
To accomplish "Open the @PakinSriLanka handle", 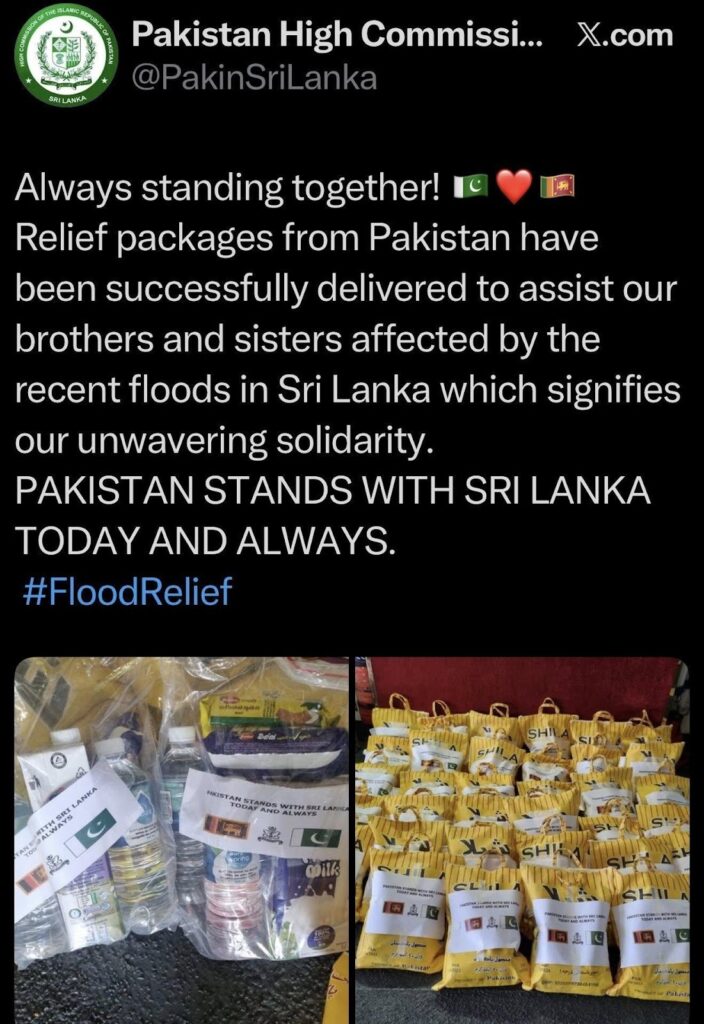I will coord(255,78).
